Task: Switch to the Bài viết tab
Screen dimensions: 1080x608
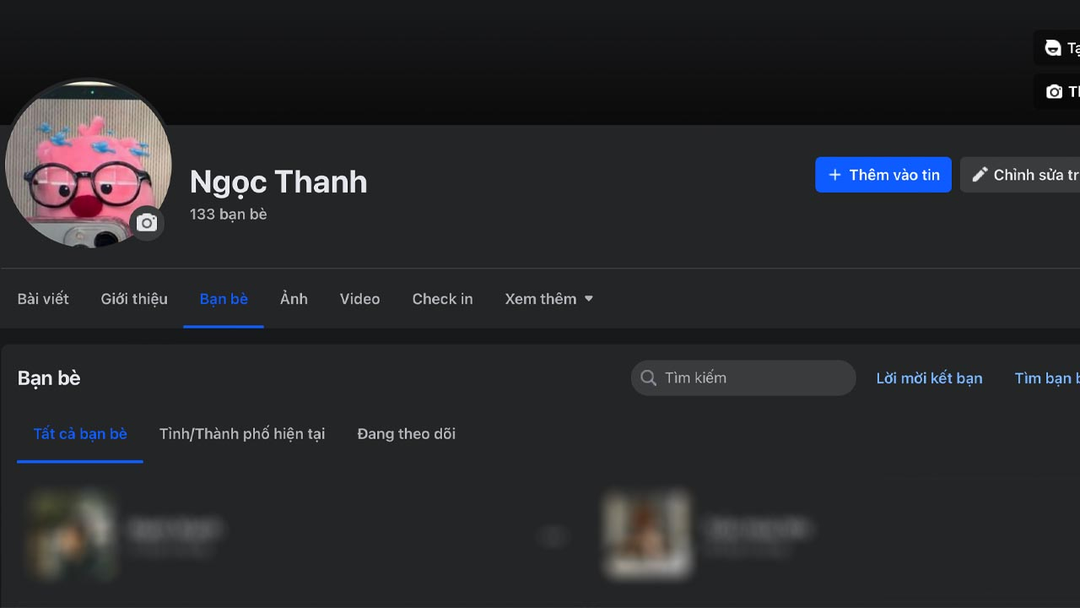Action: click(x=42, y=298)
